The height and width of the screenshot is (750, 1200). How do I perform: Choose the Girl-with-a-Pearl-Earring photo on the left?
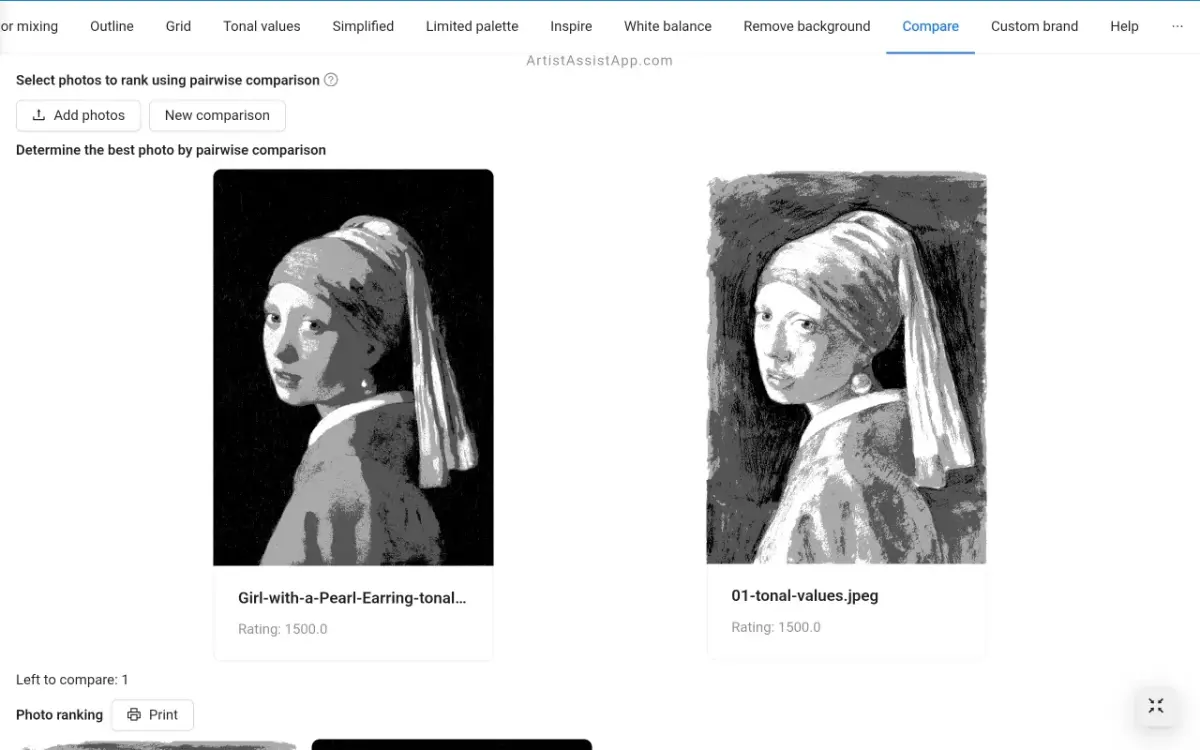[353, 367]
